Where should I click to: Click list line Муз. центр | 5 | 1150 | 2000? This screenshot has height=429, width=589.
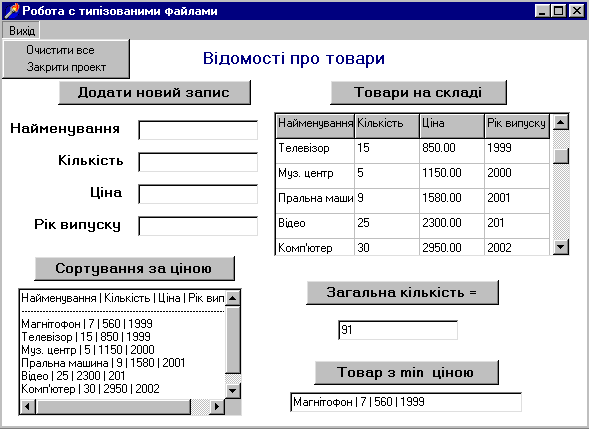point(88,350)
